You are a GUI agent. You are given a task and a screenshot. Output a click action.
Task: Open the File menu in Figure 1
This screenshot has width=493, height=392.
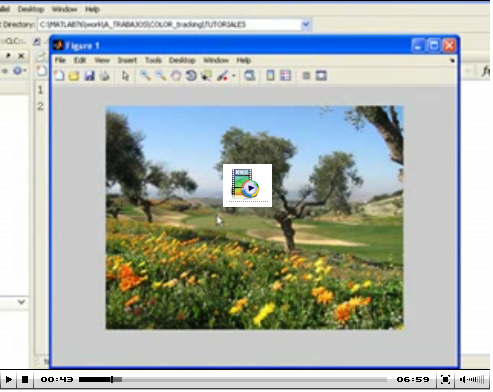(x=60, y=60)
